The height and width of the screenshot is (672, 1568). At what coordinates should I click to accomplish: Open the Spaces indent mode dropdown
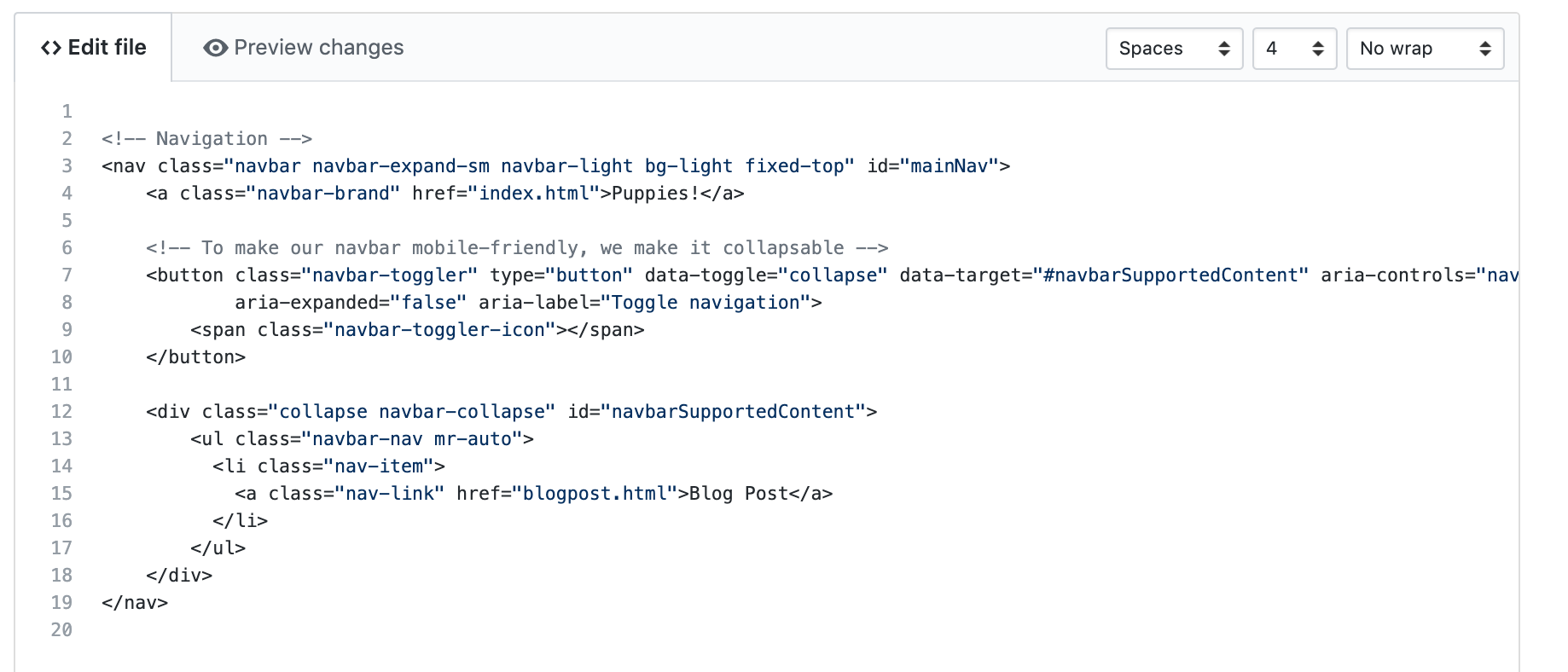(1174, 49)
